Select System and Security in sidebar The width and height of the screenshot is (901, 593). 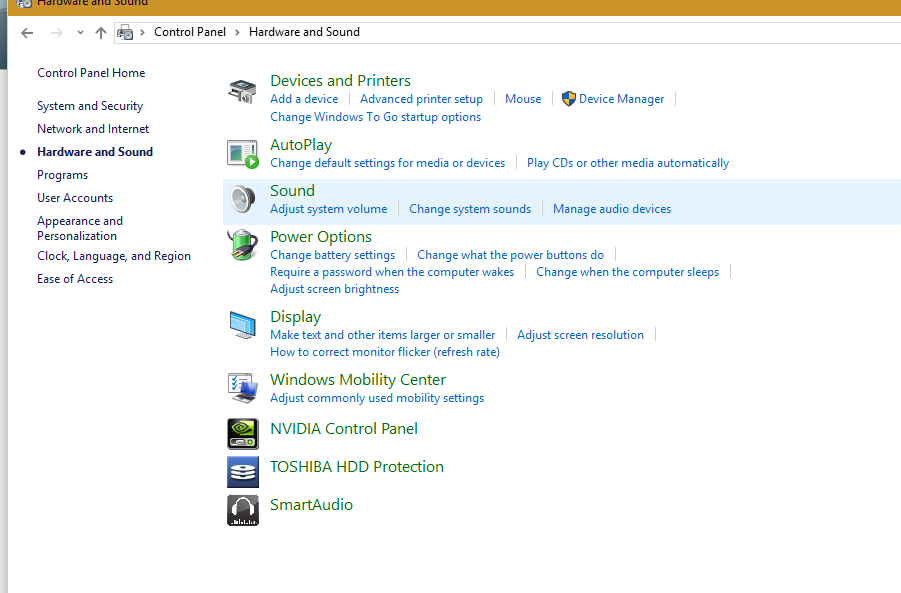(x=90, y=106)
